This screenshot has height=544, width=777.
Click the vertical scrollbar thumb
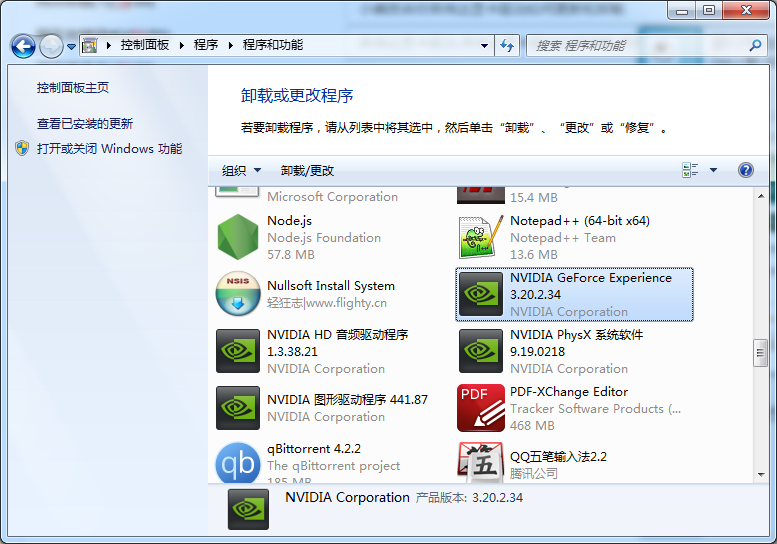[760, 353]
